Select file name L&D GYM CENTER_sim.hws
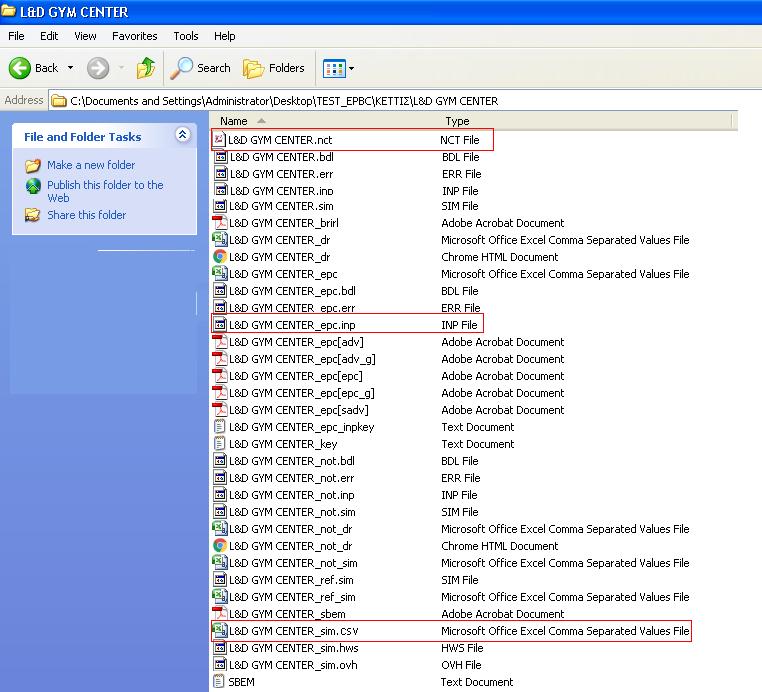 click(294, 648)
